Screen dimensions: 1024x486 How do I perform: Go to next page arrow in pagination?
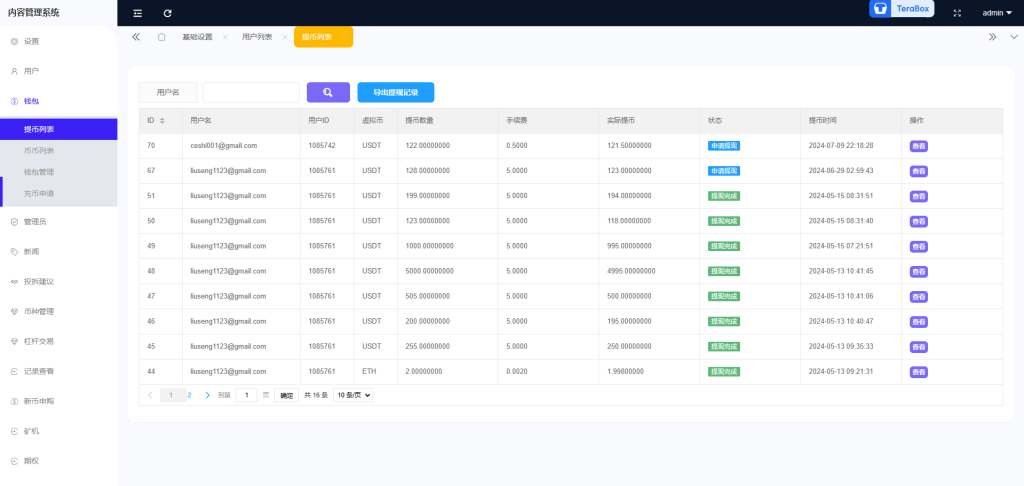point(208,395)
